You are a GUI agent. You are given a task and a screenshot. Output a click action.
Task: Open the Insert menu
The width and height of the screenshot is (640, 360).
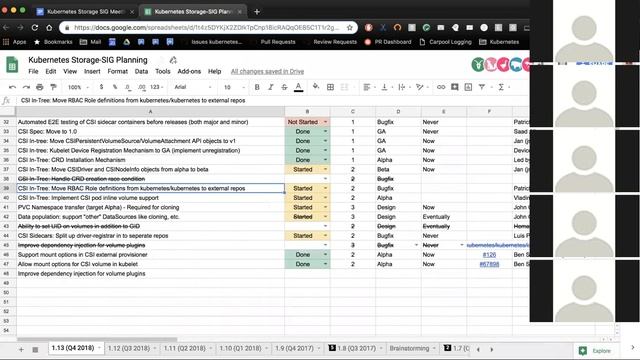point(92,71)
